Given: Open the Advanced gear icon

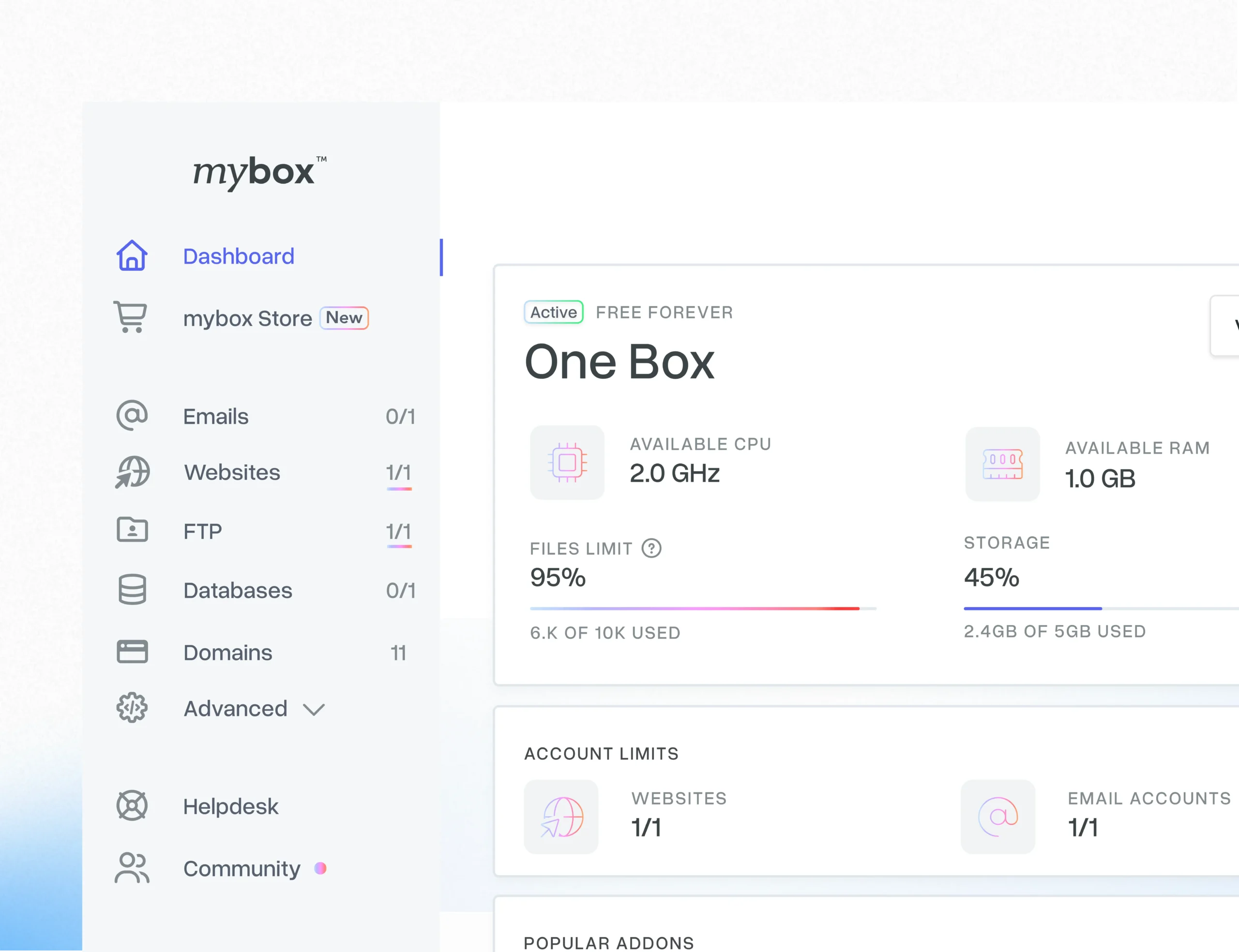Looking at the screenshot, I should pos(132,708).
